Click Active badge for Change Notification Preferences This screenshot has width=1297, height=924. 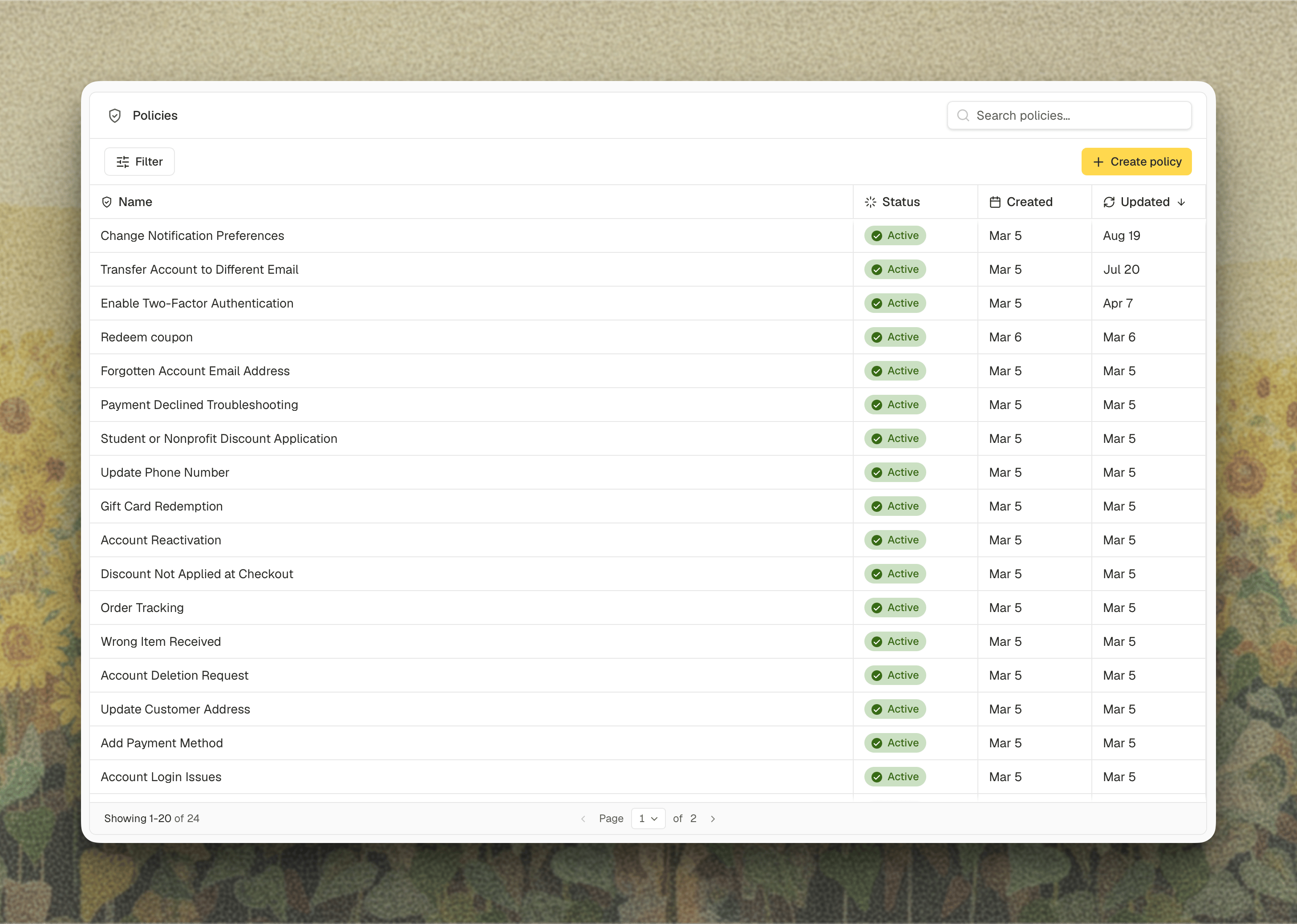click(895, 235)
